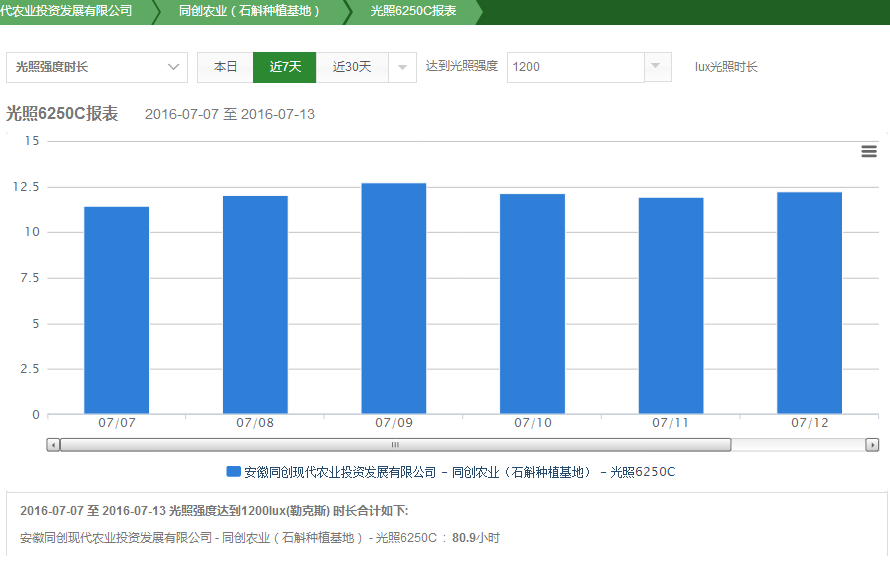Open the 光照强度时长 dropdown
The height and width of the screenshot is (563, 890).
pyautogui.click(x=96, y=67)
